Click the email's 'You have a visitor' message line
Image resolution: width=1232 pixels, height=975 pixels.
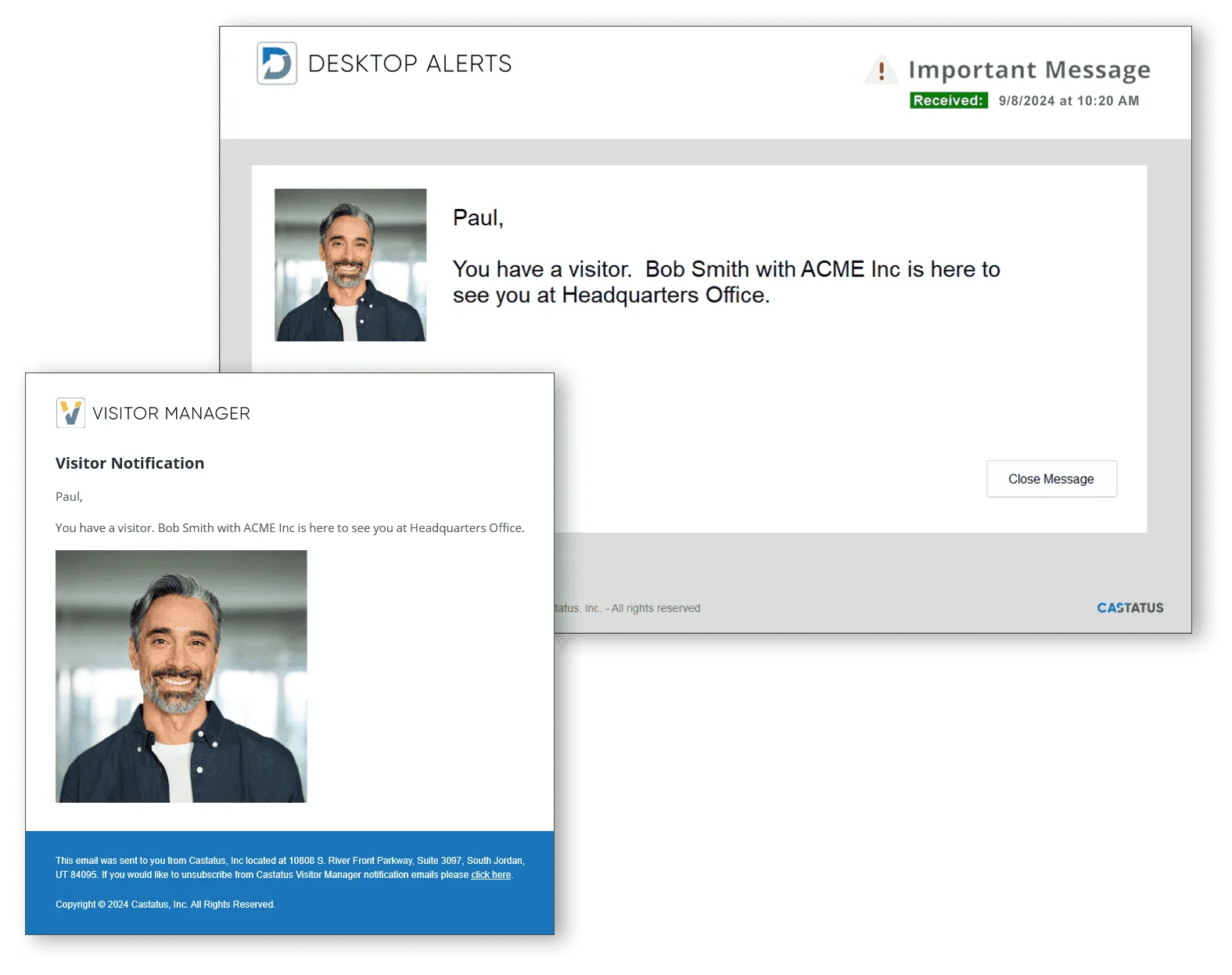pos(290,528)
